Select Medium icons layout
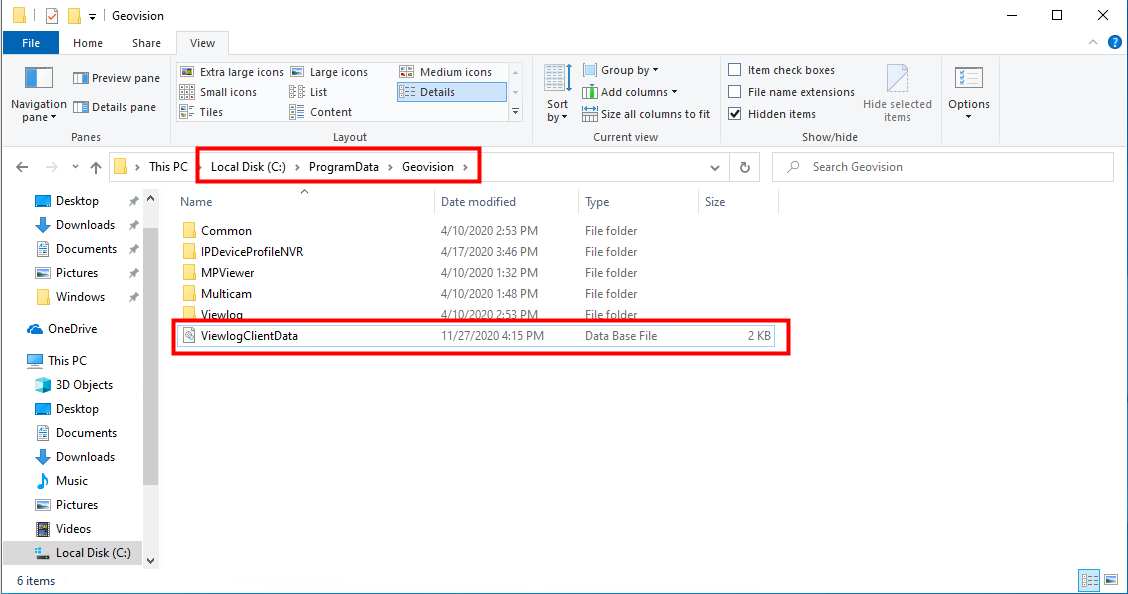This screenshot has width=1128, height=594. point(446,72)
